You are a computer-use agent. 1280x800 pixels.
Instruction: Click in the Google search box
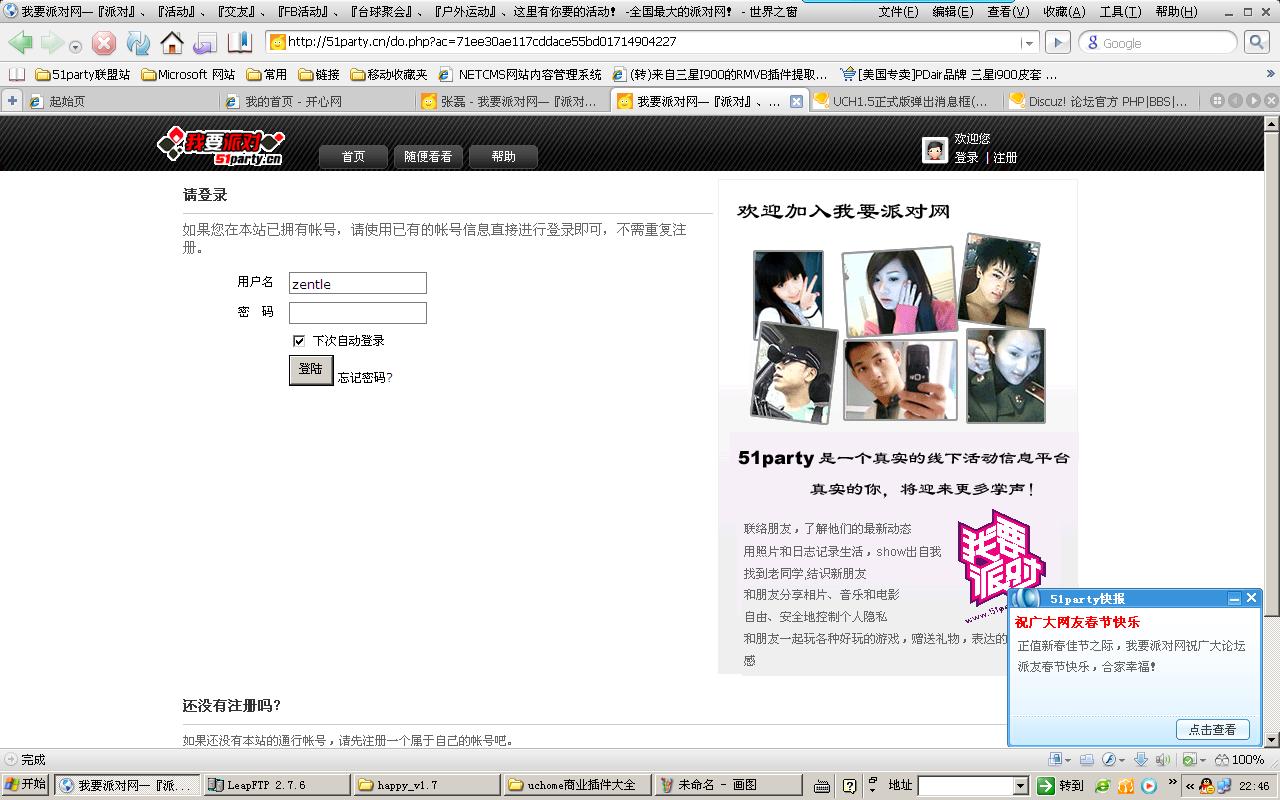tap(1158, 43)
